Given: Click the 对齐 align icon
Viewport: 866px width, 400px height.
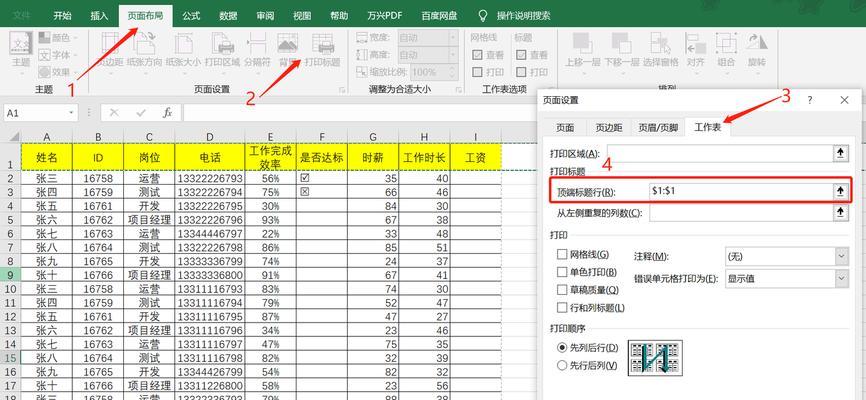Looking at the screenshot, I should (695, 43).
